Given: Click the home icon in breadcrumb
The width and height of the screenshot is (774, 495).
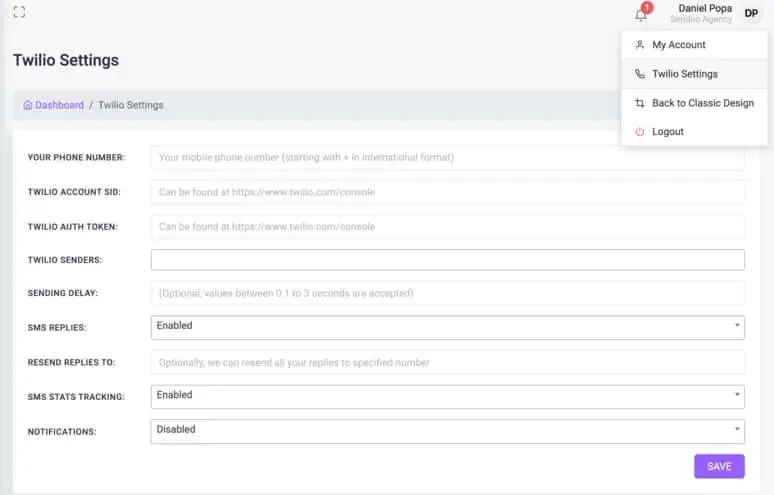Looking at the screenshot, I should pos(28,105).
